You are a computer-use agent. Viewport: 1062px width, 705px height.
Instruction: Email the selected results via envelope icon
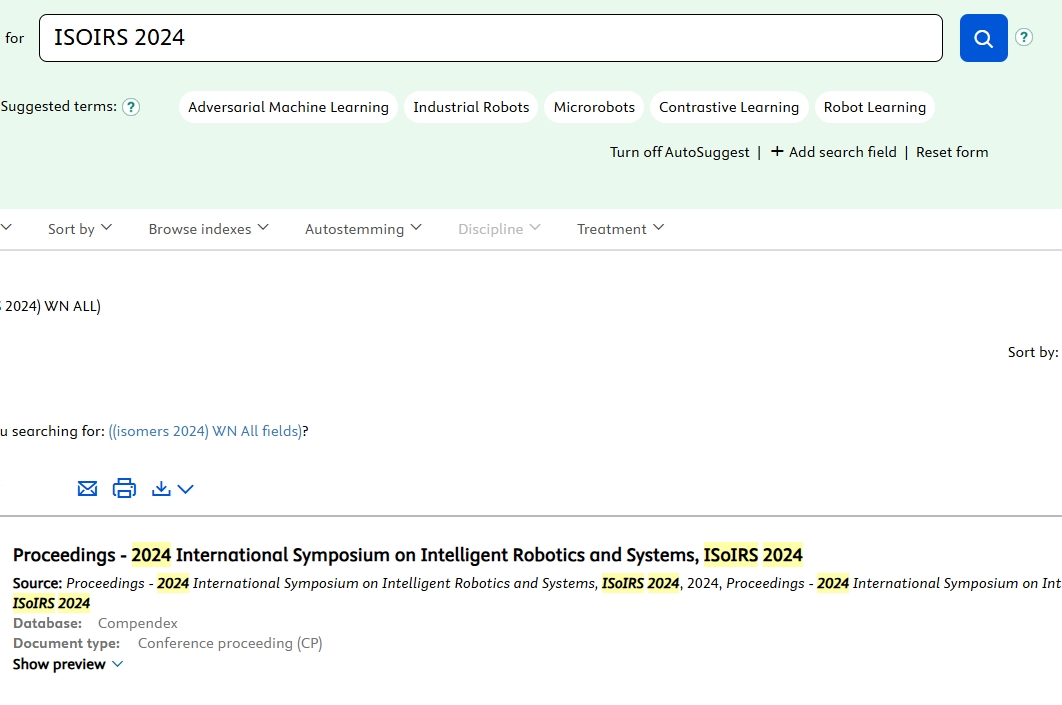coord(88,488)
